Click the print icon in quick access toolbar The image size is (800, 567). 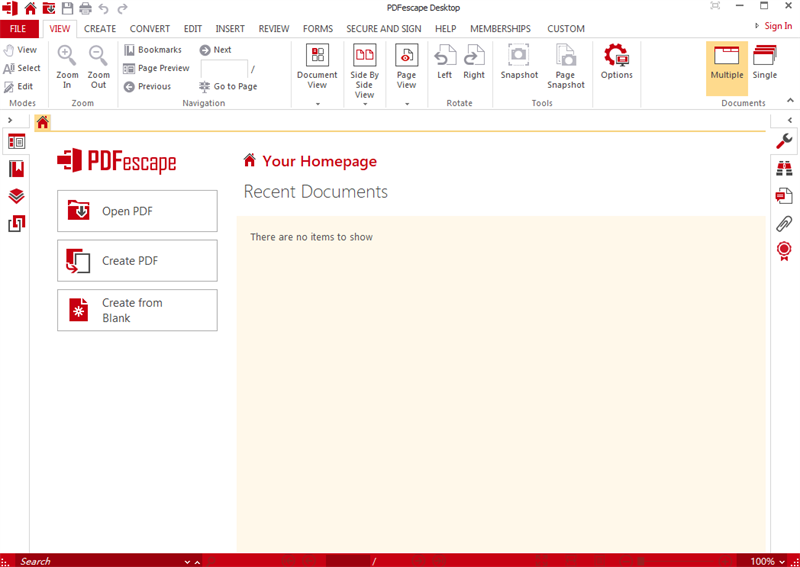(85, 8)
